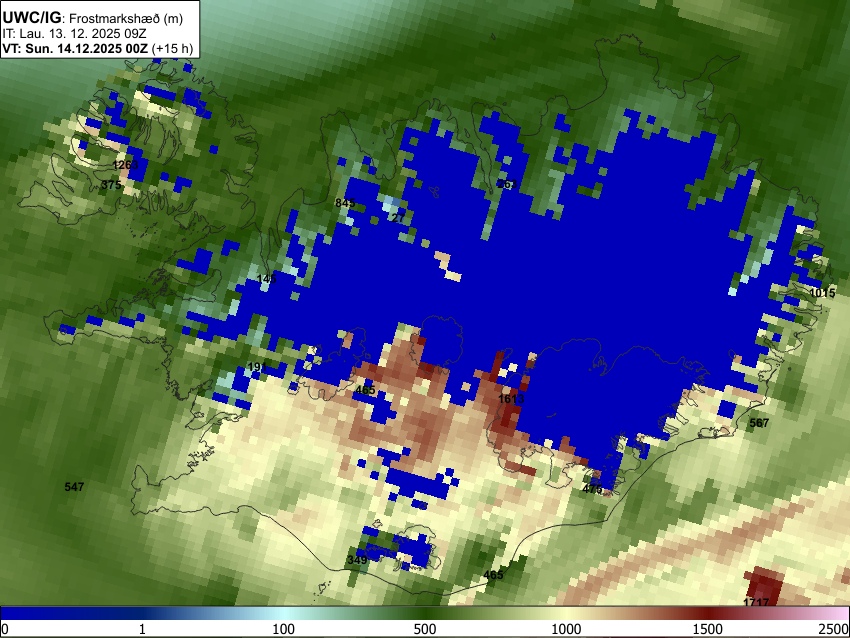Click the 1717 value on the map
Viewport: 850px width, 638px height.
[756, 603]
